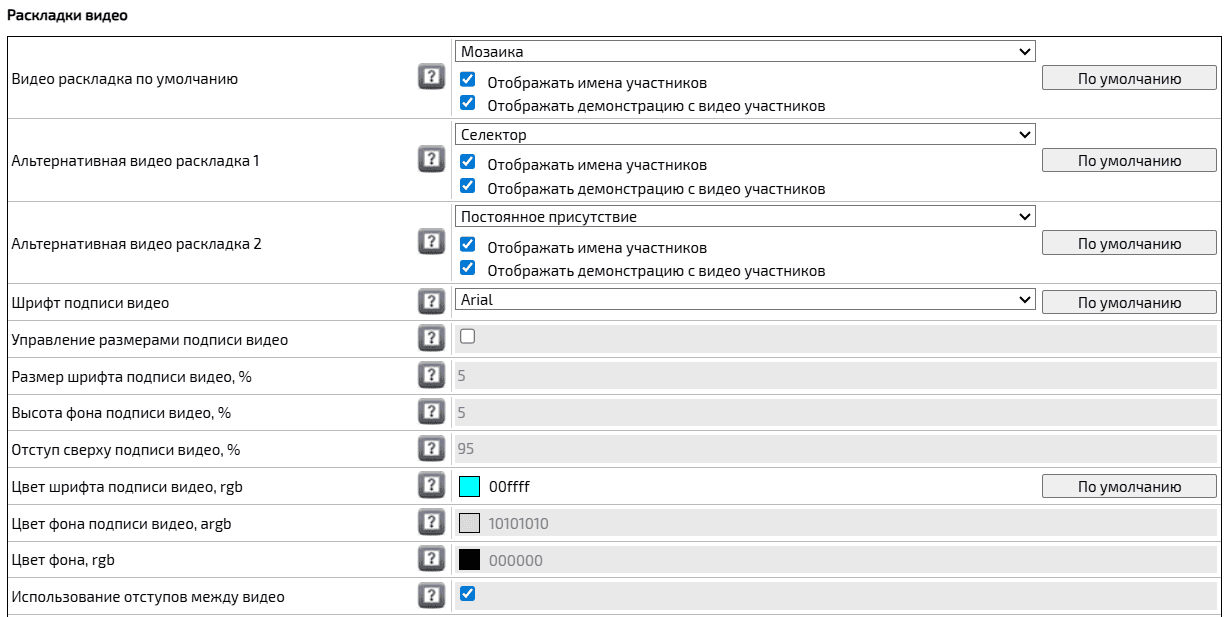The image size is (1226, 617).
Task: Open help for Размер шрифта подписи видео
Action: tap(431, 375)
